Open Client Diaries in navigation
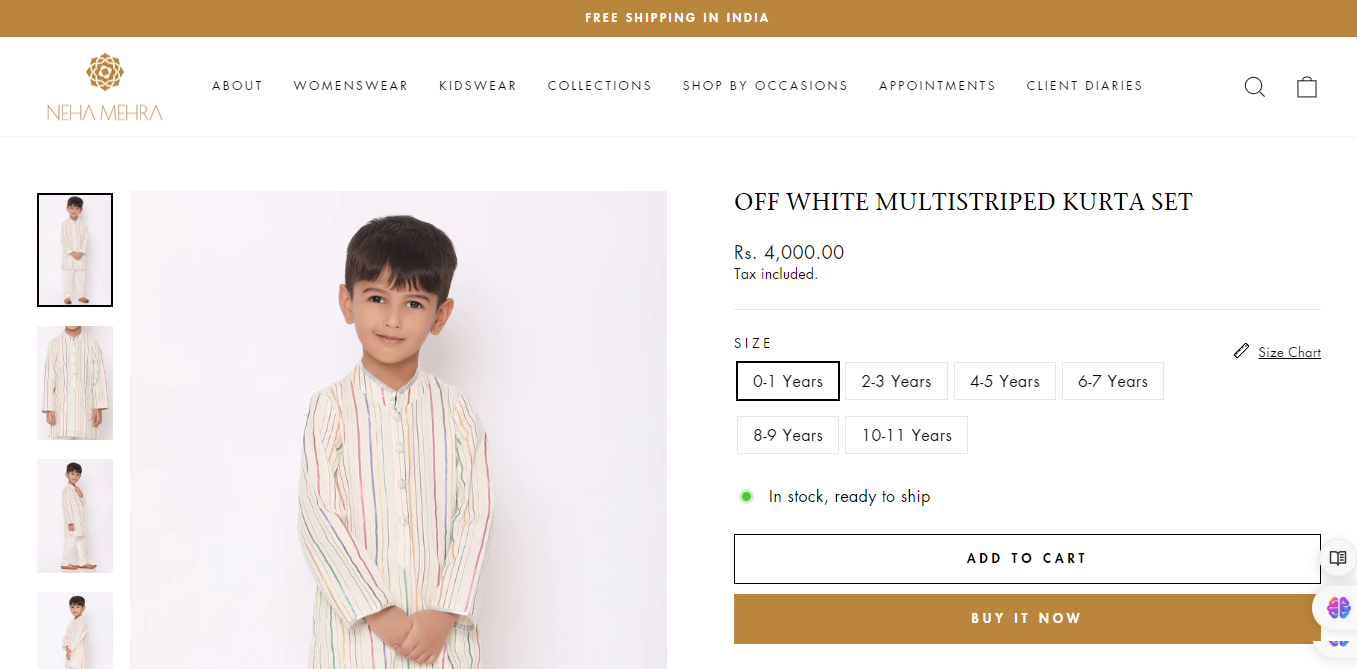 (x=1084, y=86)
